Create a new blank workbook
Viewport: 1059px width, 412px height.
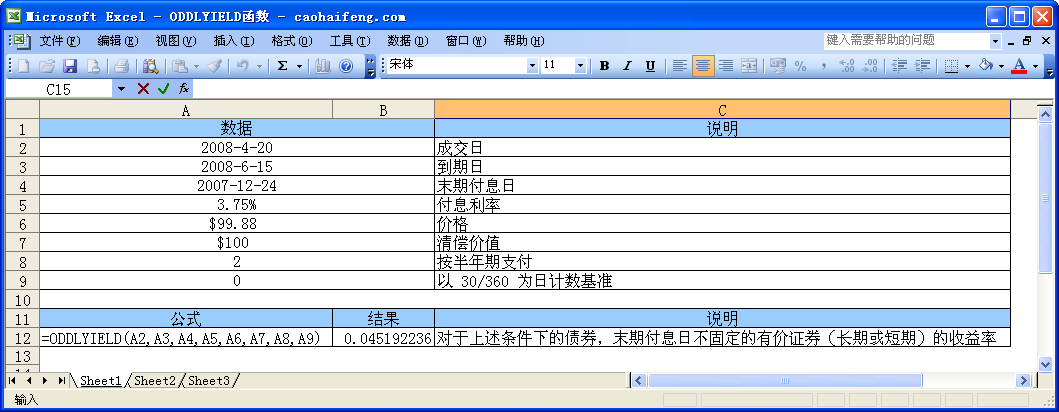(x=23, y=66)
